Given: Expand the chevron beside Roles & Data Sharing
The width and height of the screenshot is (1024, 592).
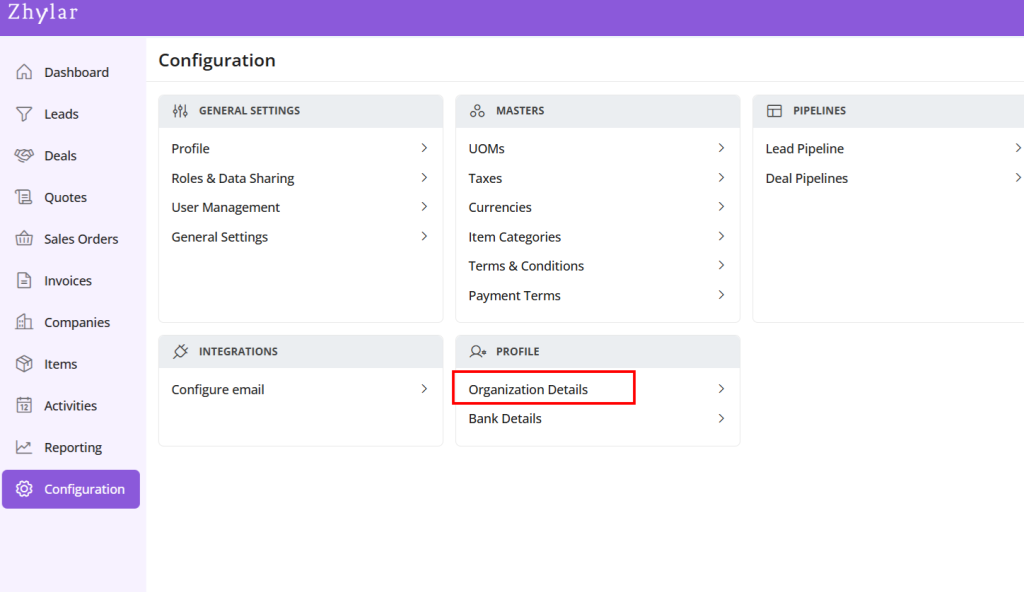Looking at the screenshot, I should (424, 178).
